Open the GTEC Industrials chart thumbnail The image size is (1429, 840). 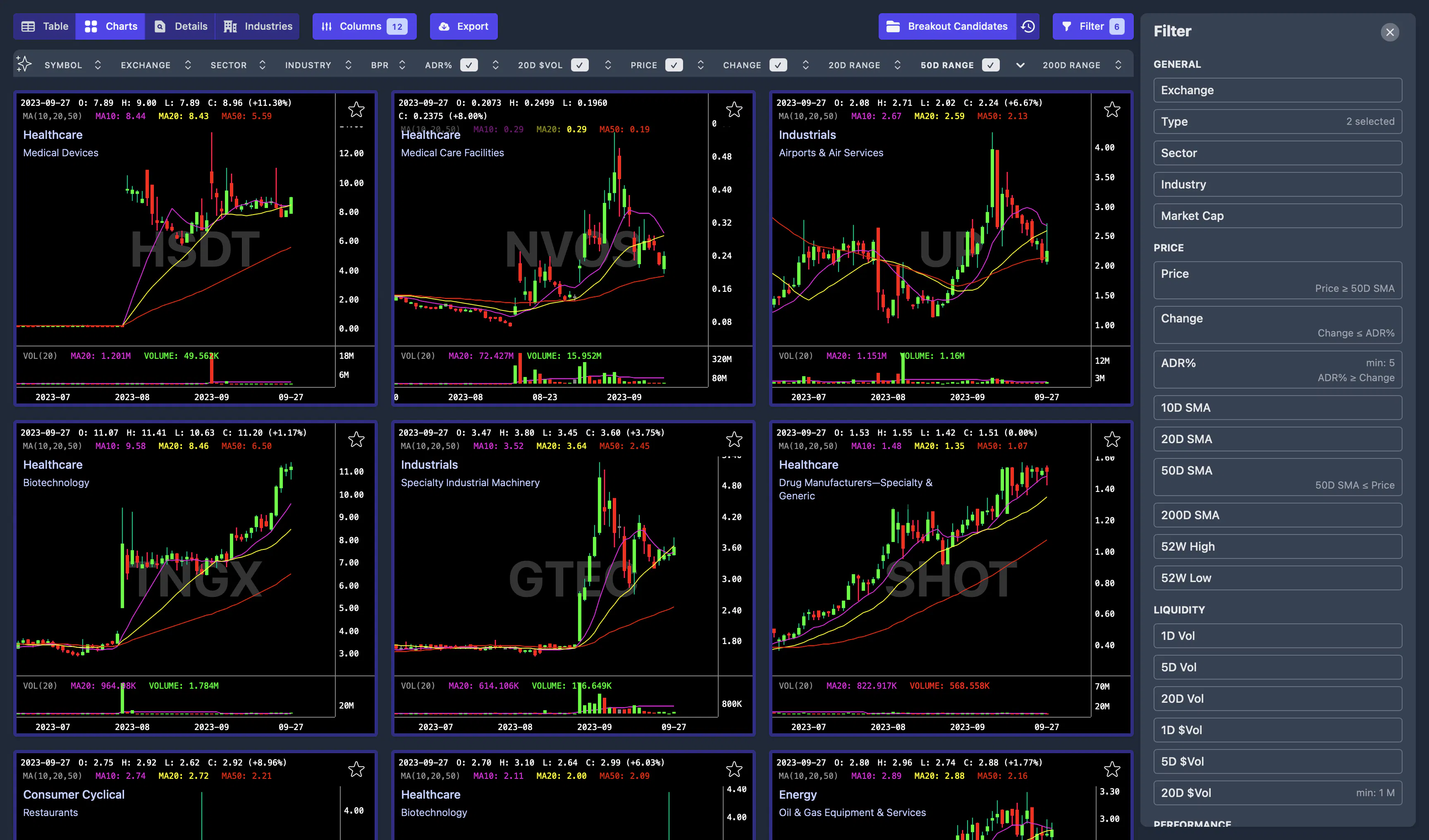coord(573,578)
